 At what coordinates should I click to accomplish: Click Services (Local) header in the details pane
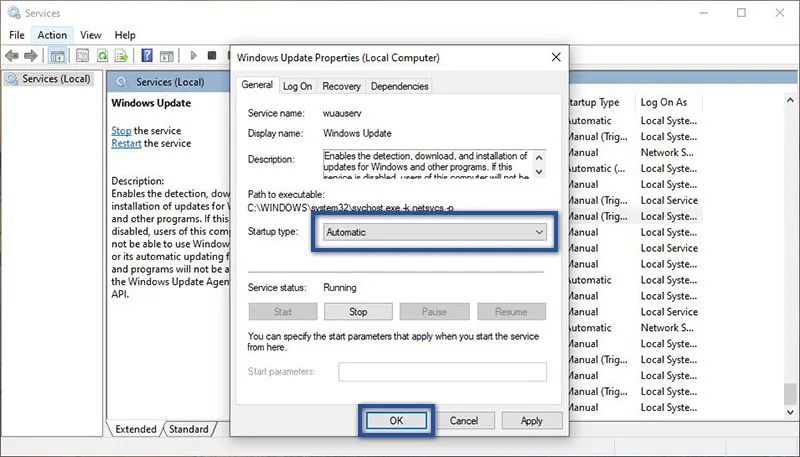click(x=170, y=82)
